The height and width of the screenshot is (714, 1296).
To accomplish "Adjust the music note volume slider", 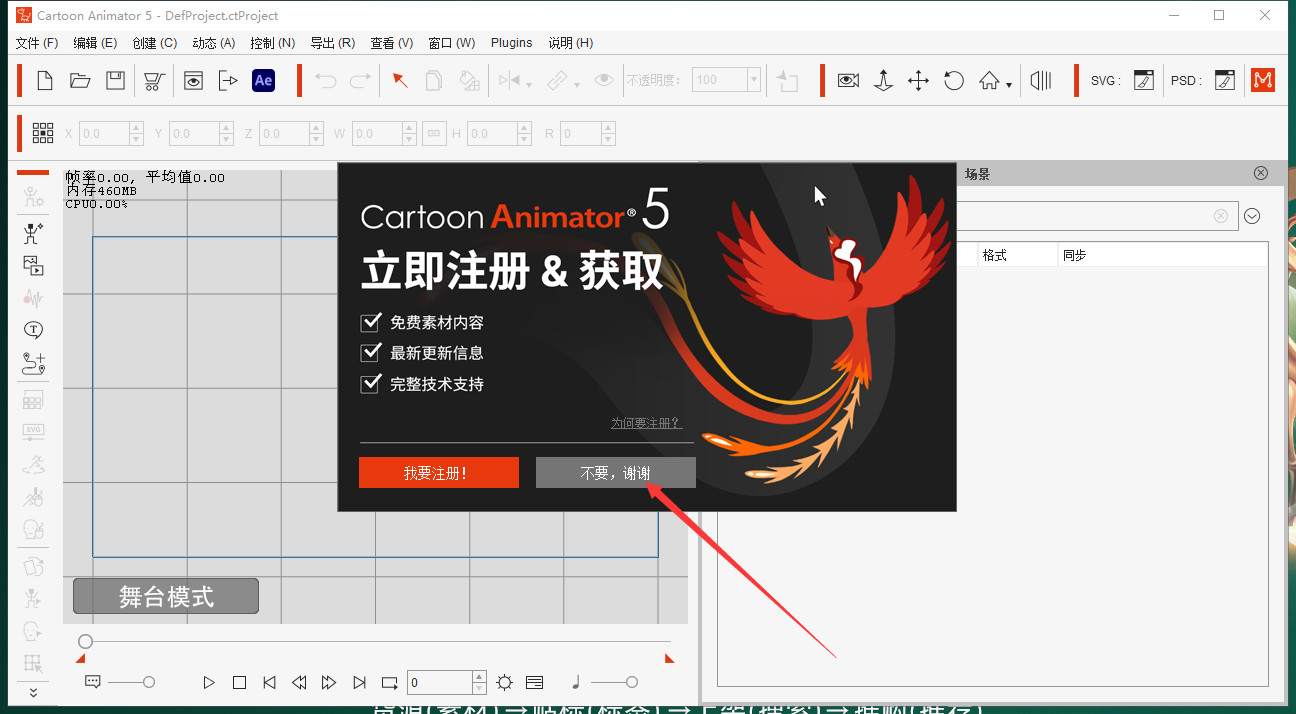I will (x=631, y=682).
